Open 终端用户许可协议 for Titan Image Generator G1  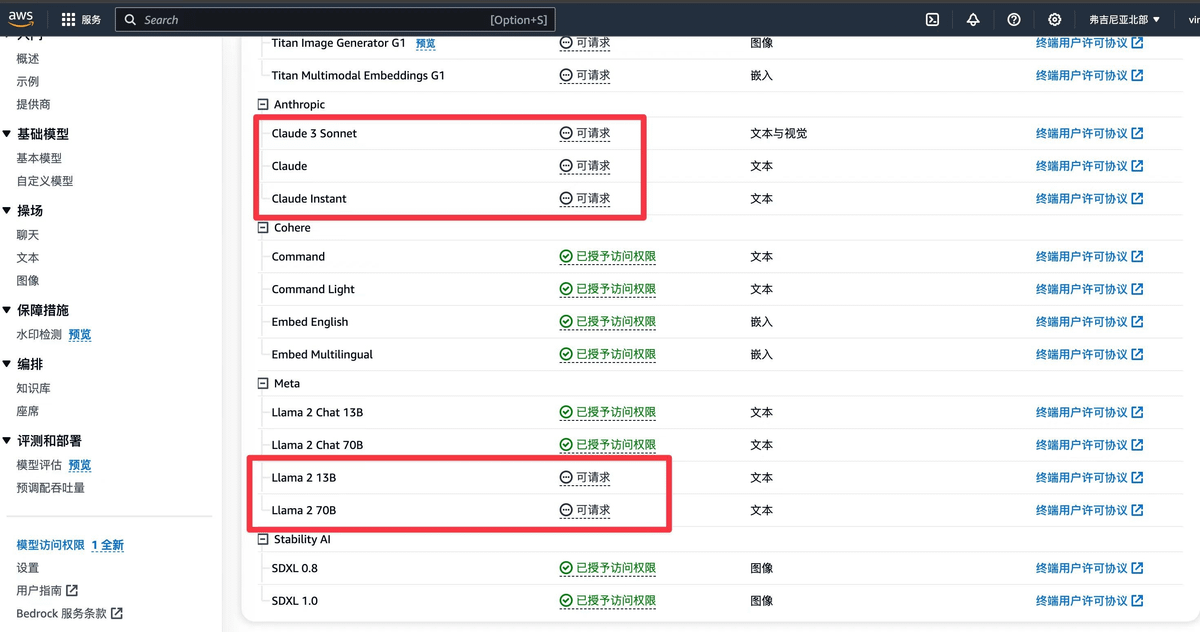(1090, 44)
